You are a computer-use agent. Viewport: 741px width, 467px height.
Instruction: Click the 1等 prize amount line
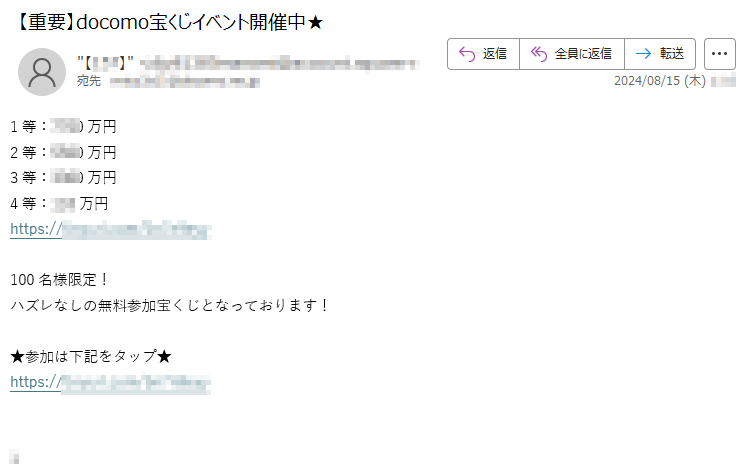pos(63,127)
